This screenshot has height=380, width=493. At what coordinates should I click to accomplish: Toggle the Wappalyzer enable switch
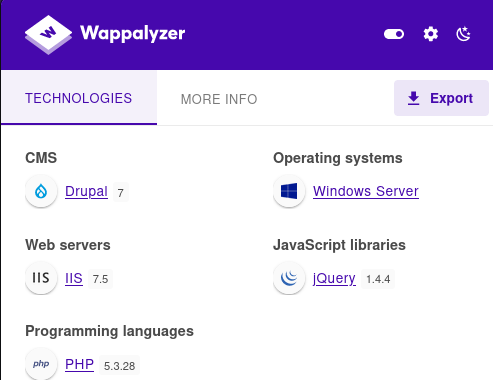tap(394, 34)
